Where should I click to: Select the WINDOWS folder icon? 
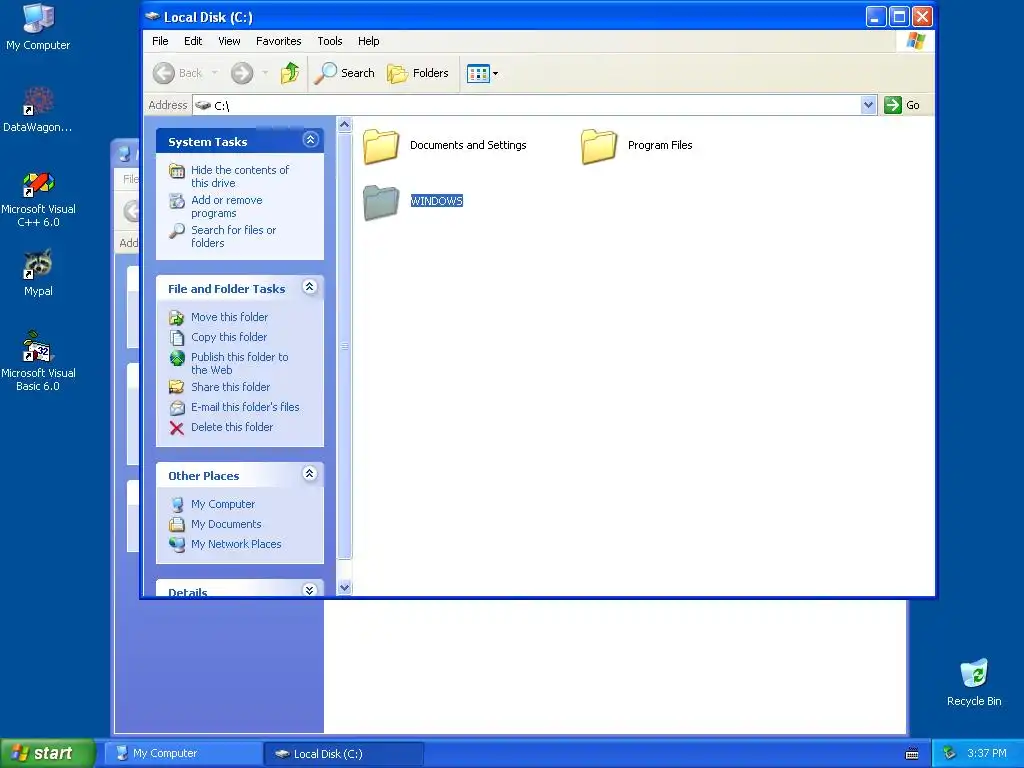click(381, 202)
